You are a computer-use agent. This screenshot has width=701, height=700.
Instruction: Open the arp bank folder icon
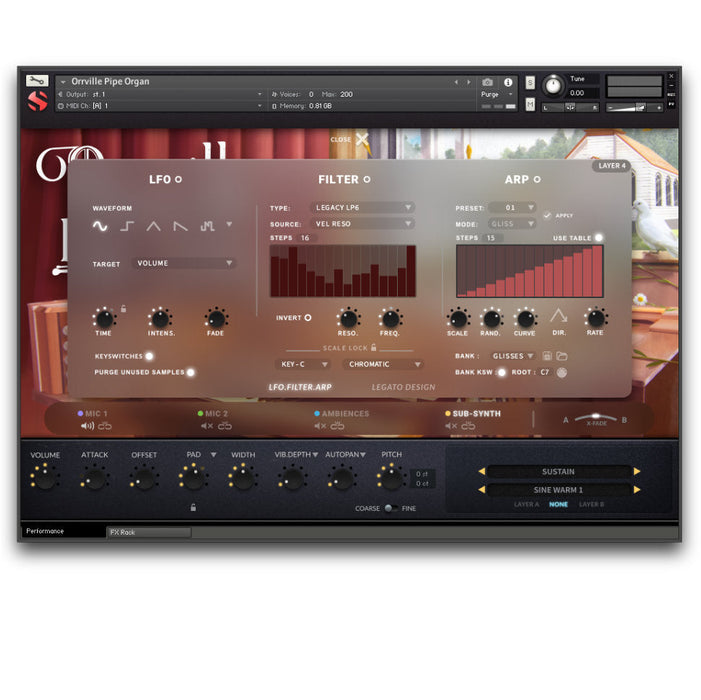click(562, 356)
